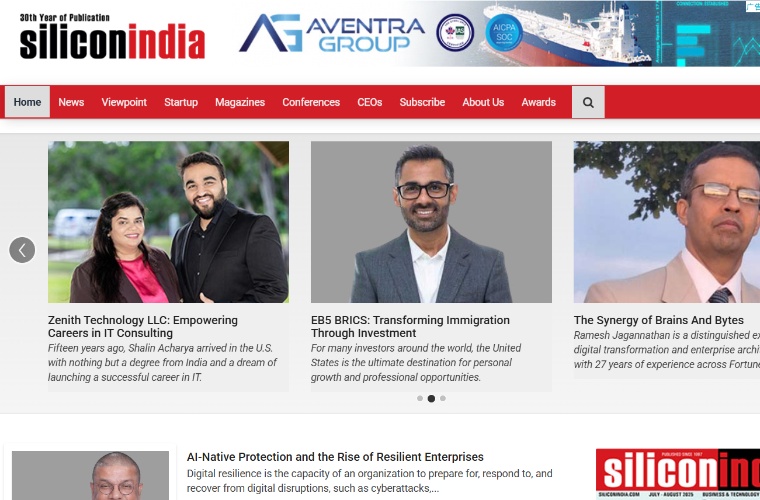
Task: Go to the News section
Action: point(71,102)
